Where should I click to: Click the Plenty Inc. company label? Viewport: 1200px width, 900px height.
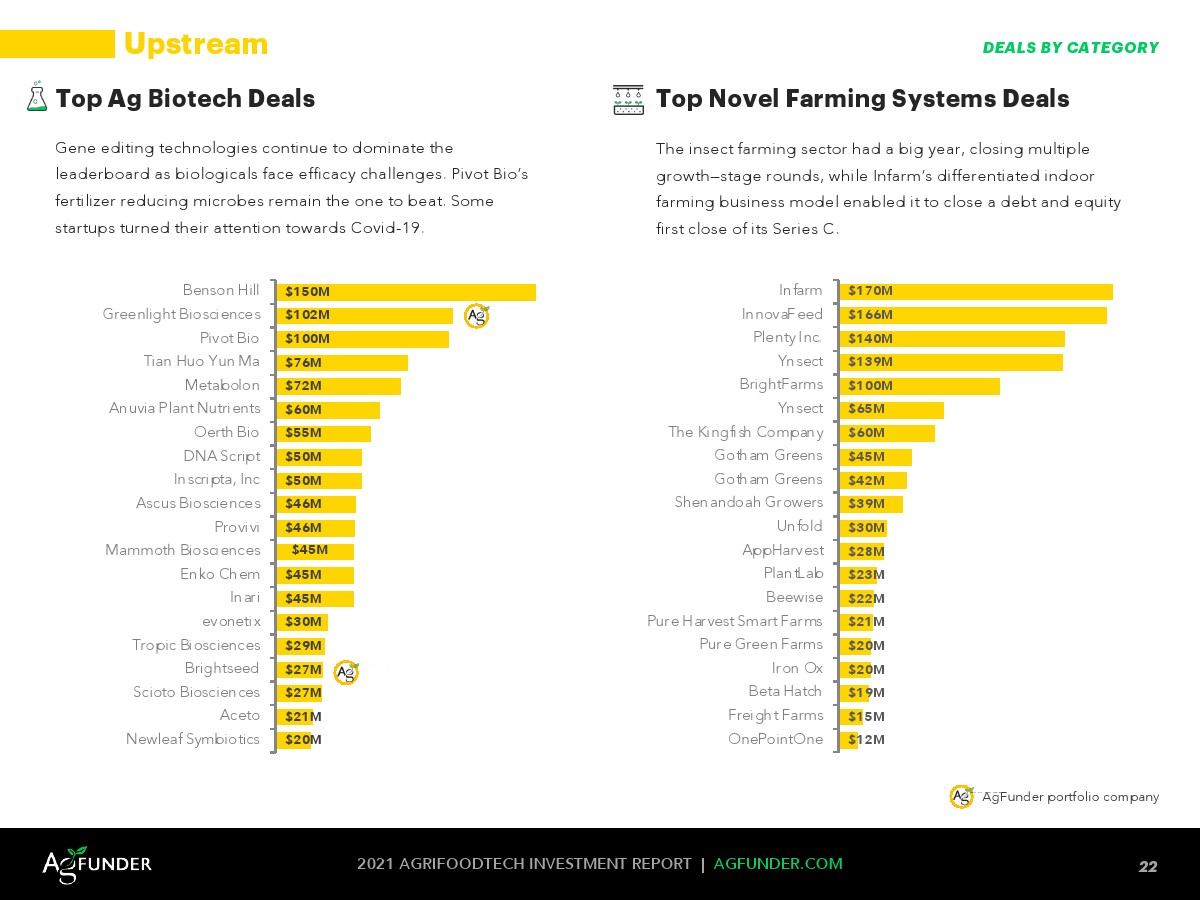coord(787,338)
